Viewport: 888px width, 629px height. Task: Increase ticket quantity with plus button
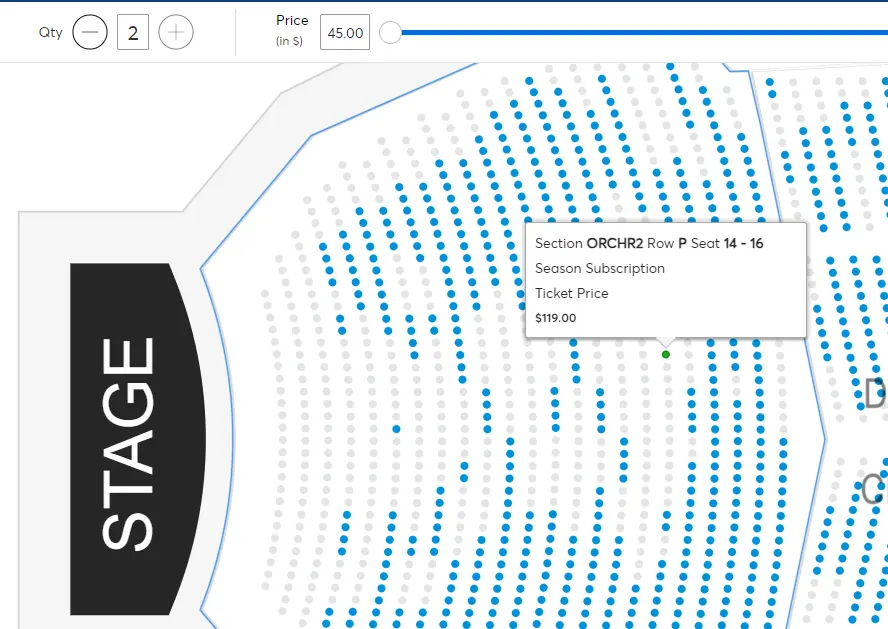tap(176, 32)
